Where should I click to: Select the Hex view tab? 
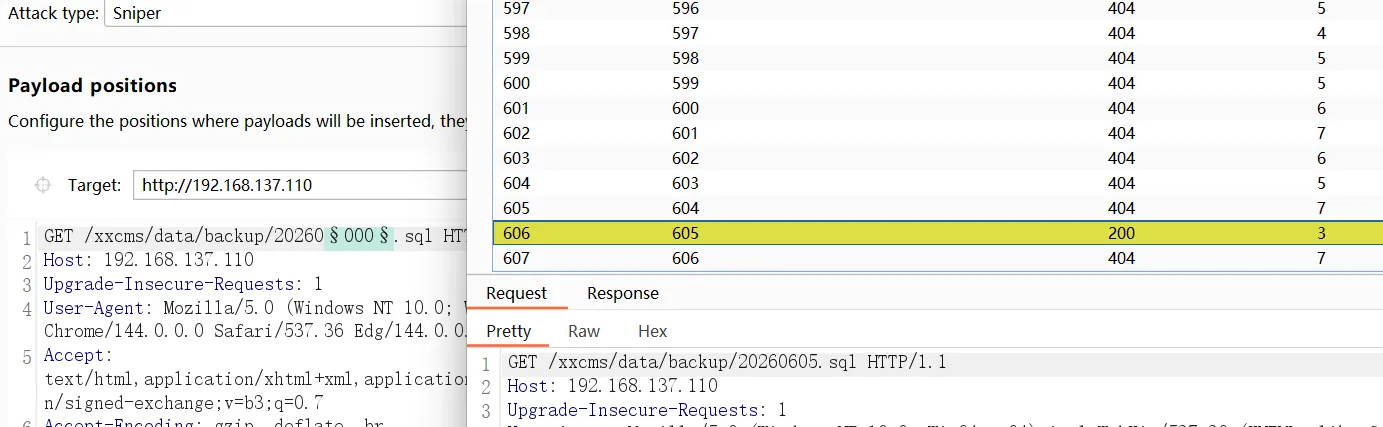pyautogui.click(x=652, y=331)
